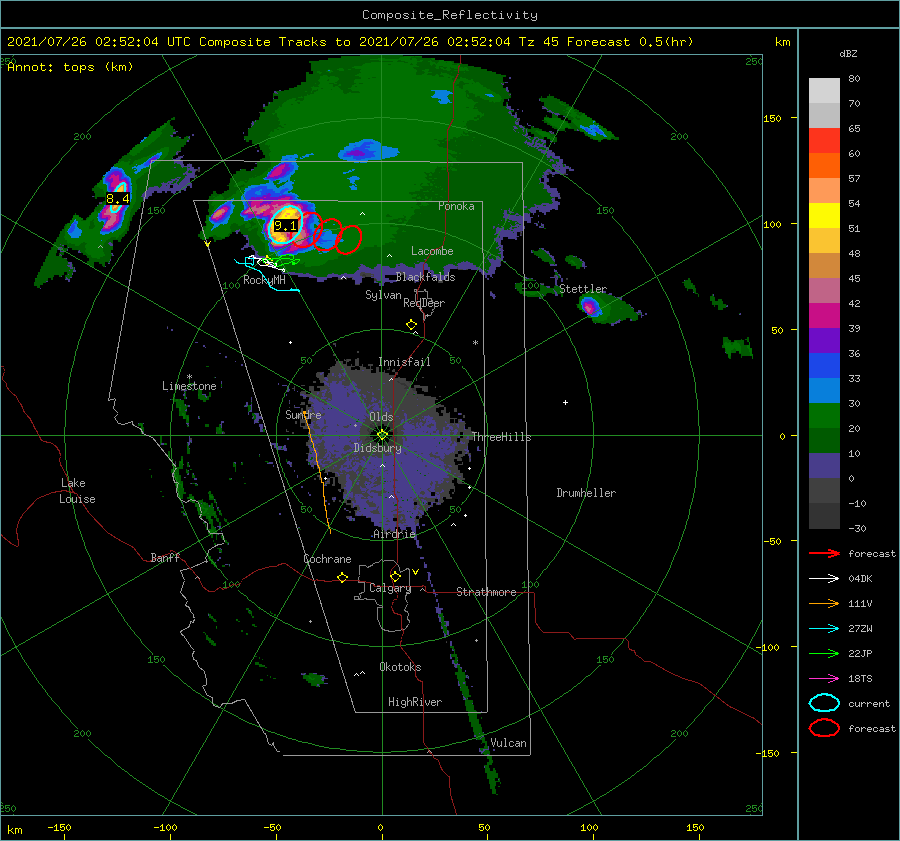Click the tan 48-45 dBZ color swatch
Image resolution: width=900 pixels, height=841 pixels.
click(x=824, y=266)
